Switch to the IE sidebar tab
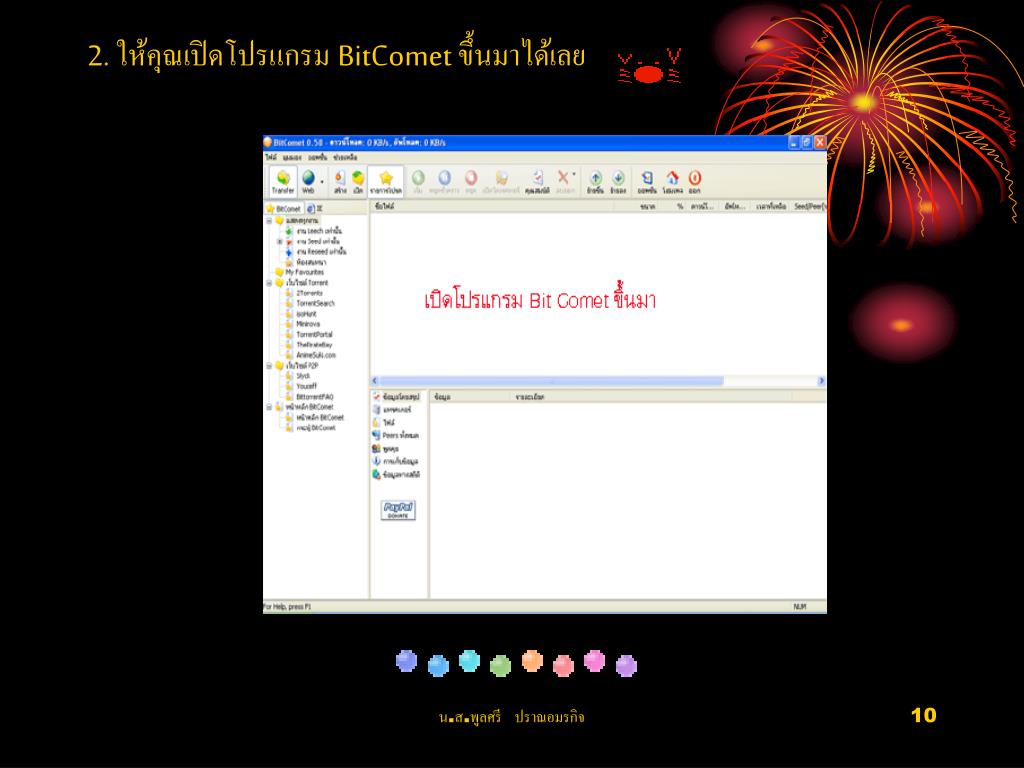The width and height of the screenshot is (1024, 768). click(315, 208)
